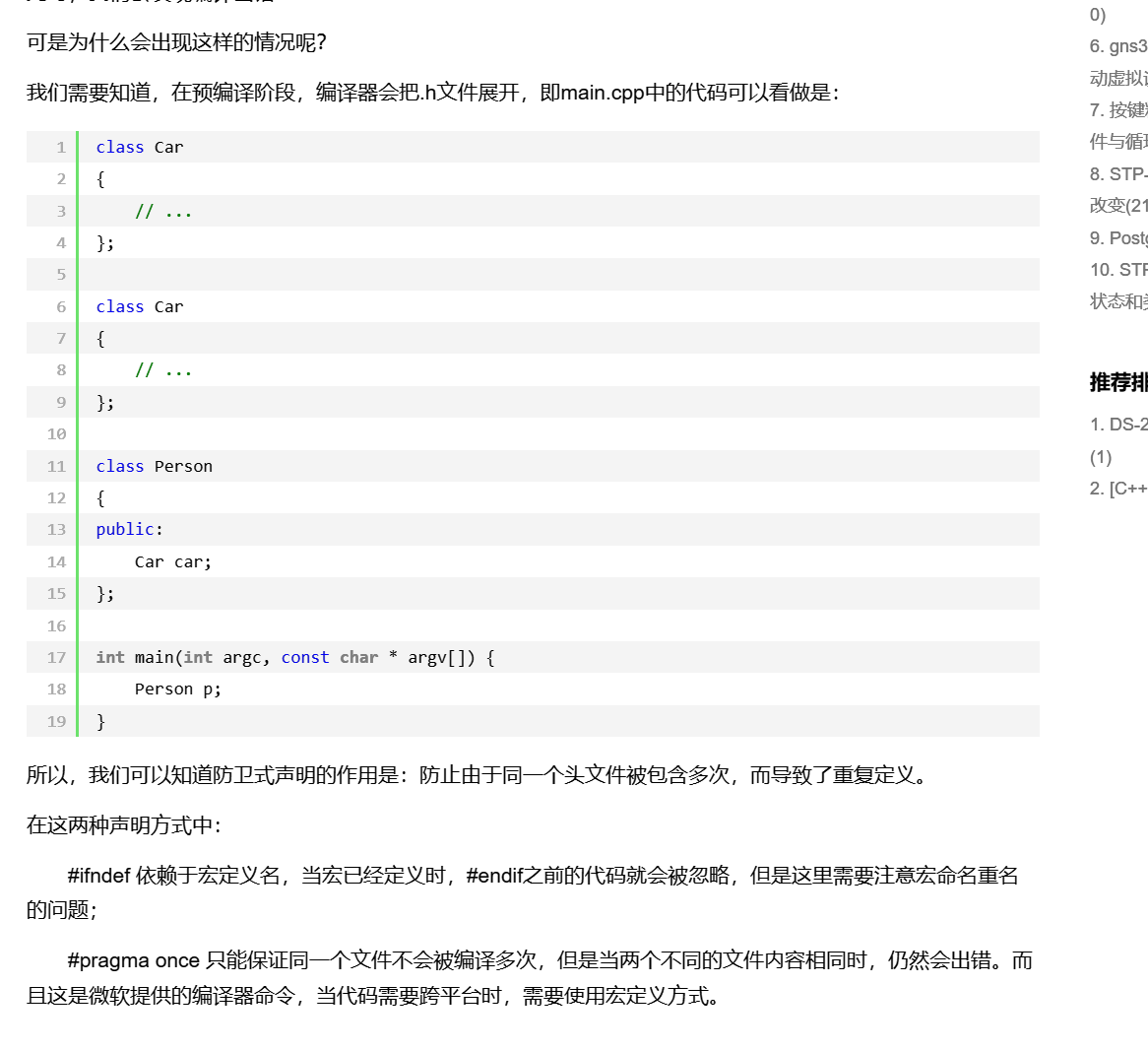Screen dimensions: 1148x1051
Task: Click the "public:" keyword on line 13
Action: pyautogui.click(x=130, y=530)
